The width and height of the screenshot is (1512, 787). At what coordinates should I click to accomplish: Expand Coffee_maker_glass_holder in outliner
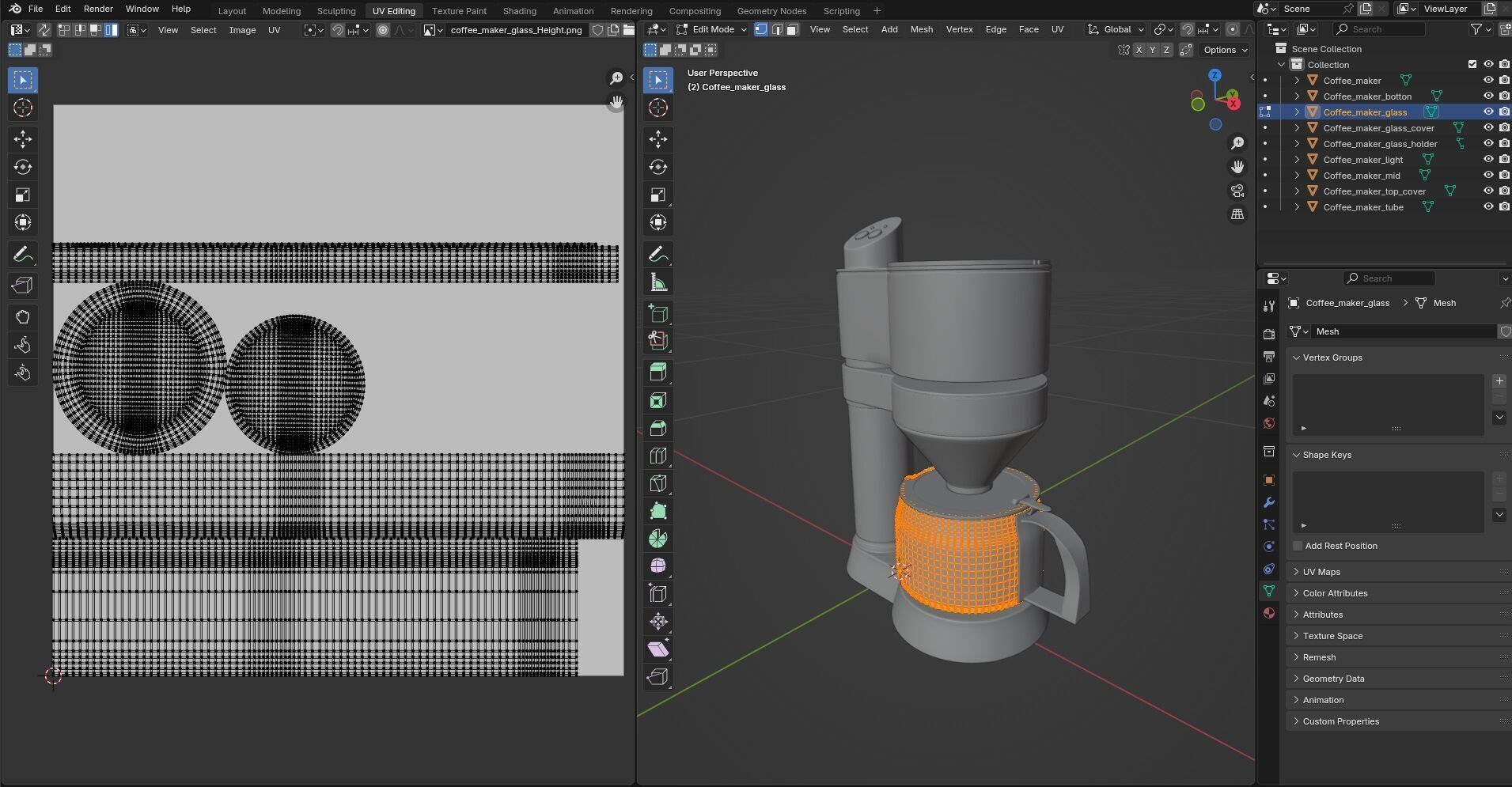coord(1297,144)
